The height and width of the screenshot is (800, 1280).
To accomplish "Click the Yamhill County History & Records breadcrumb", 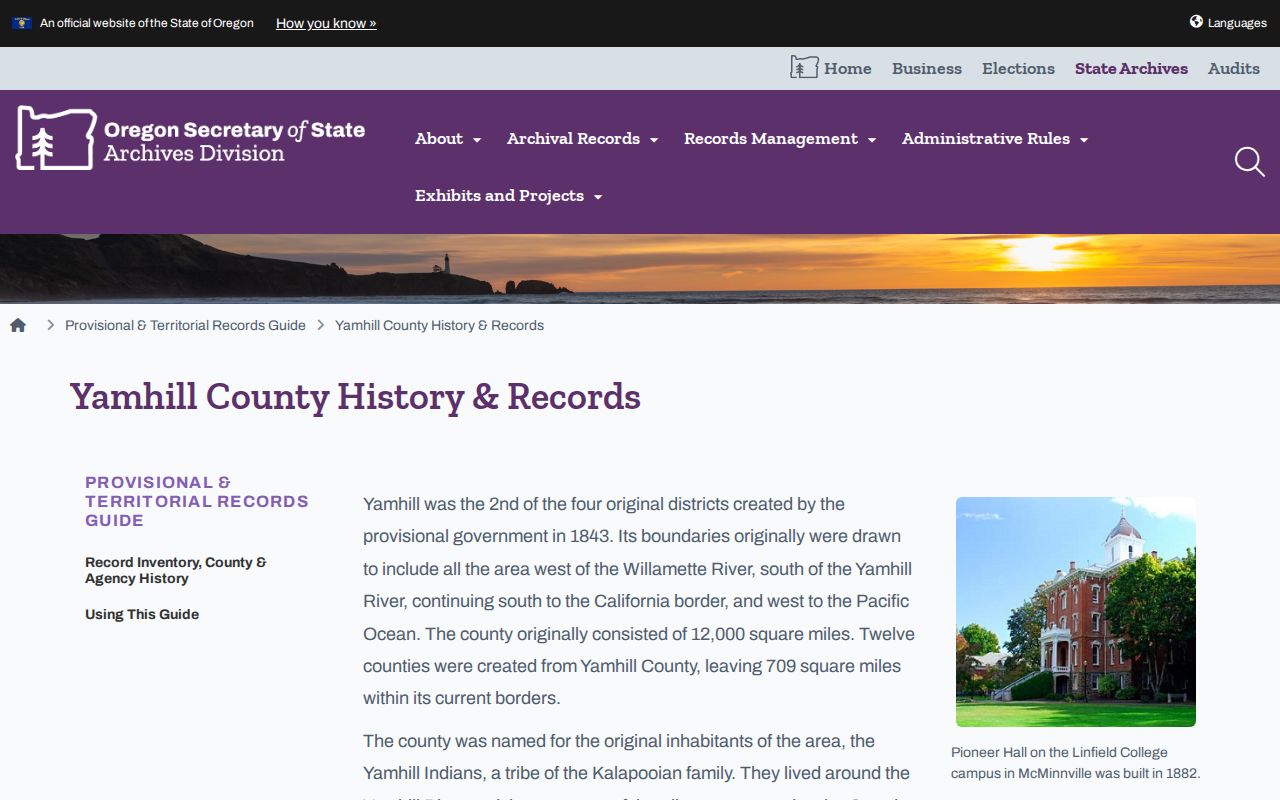I will coord(439,325).
